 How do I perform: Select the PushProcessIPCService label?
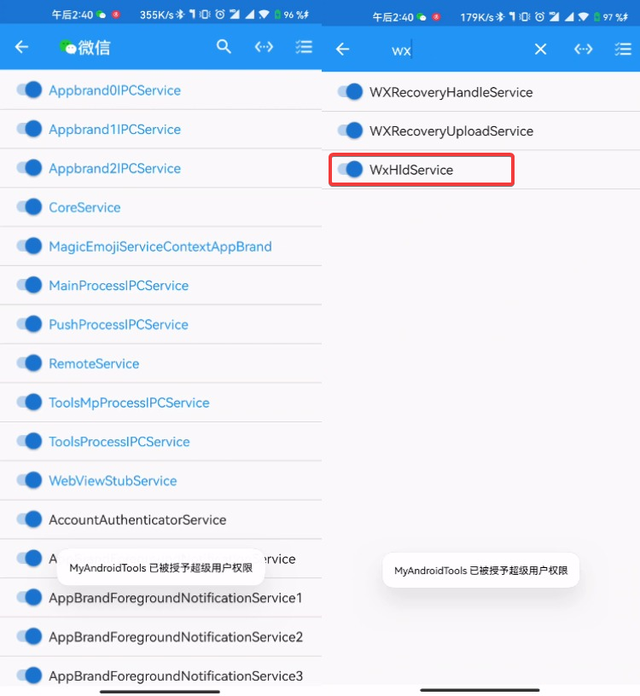click(x=119, y=325)
